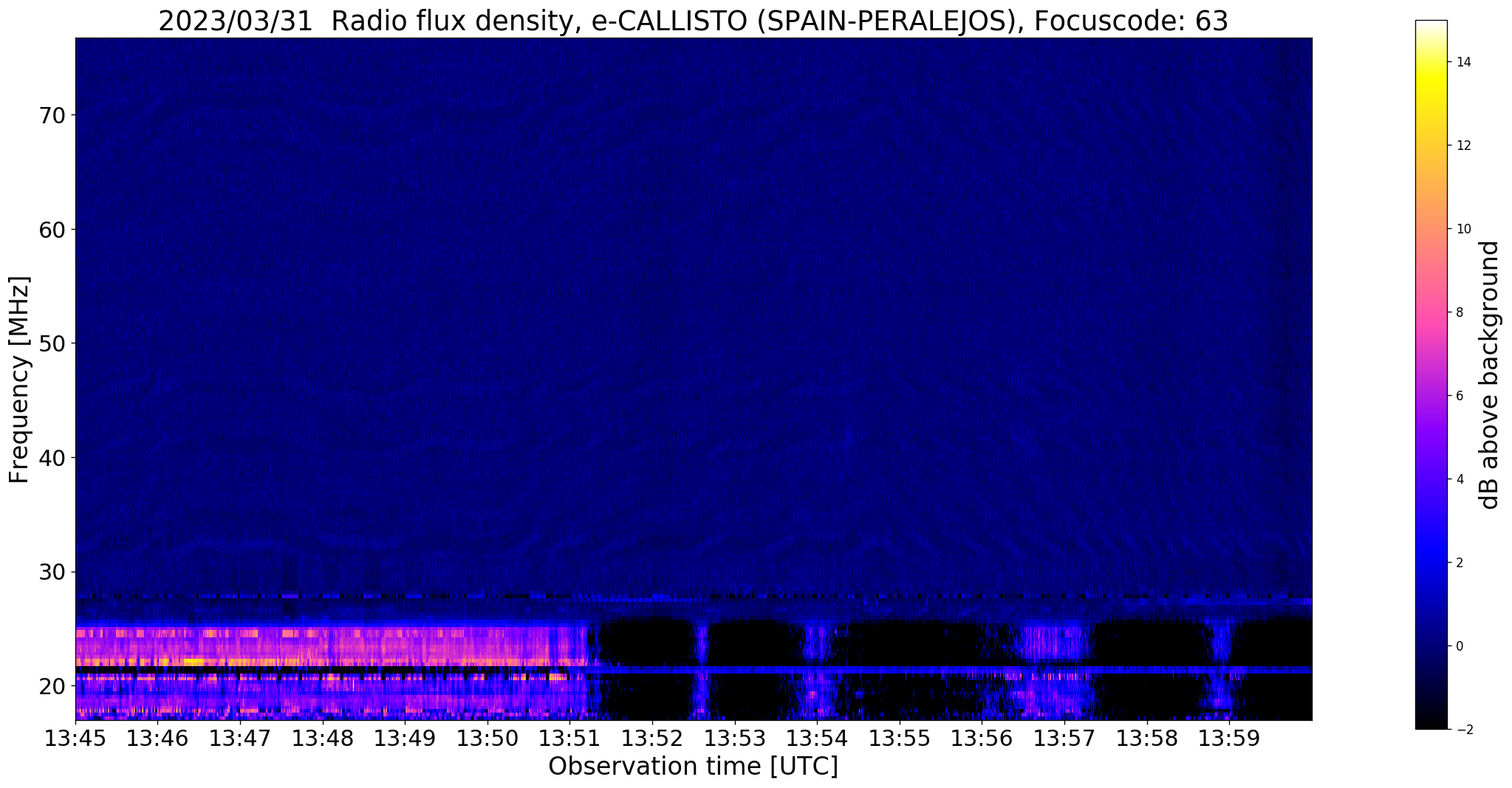Image resolution: width=1512 pixels, height=788 pixels.
Task: Click the plot title mentioning e-CALLISTO SPAIN-PERALEJOS
Action: [693, 21]
